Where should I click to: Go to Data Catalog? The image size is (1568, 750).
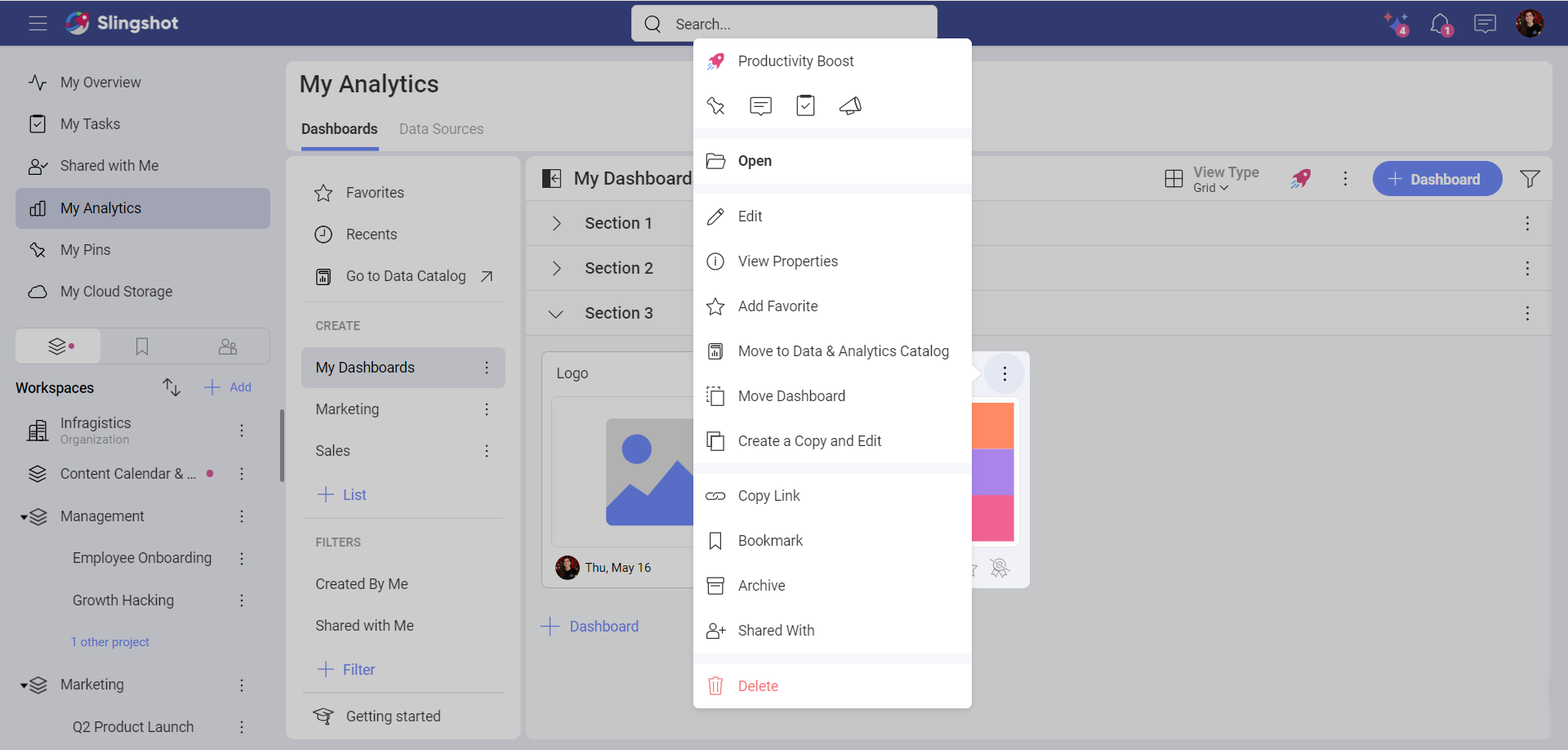tap(403, 276)
